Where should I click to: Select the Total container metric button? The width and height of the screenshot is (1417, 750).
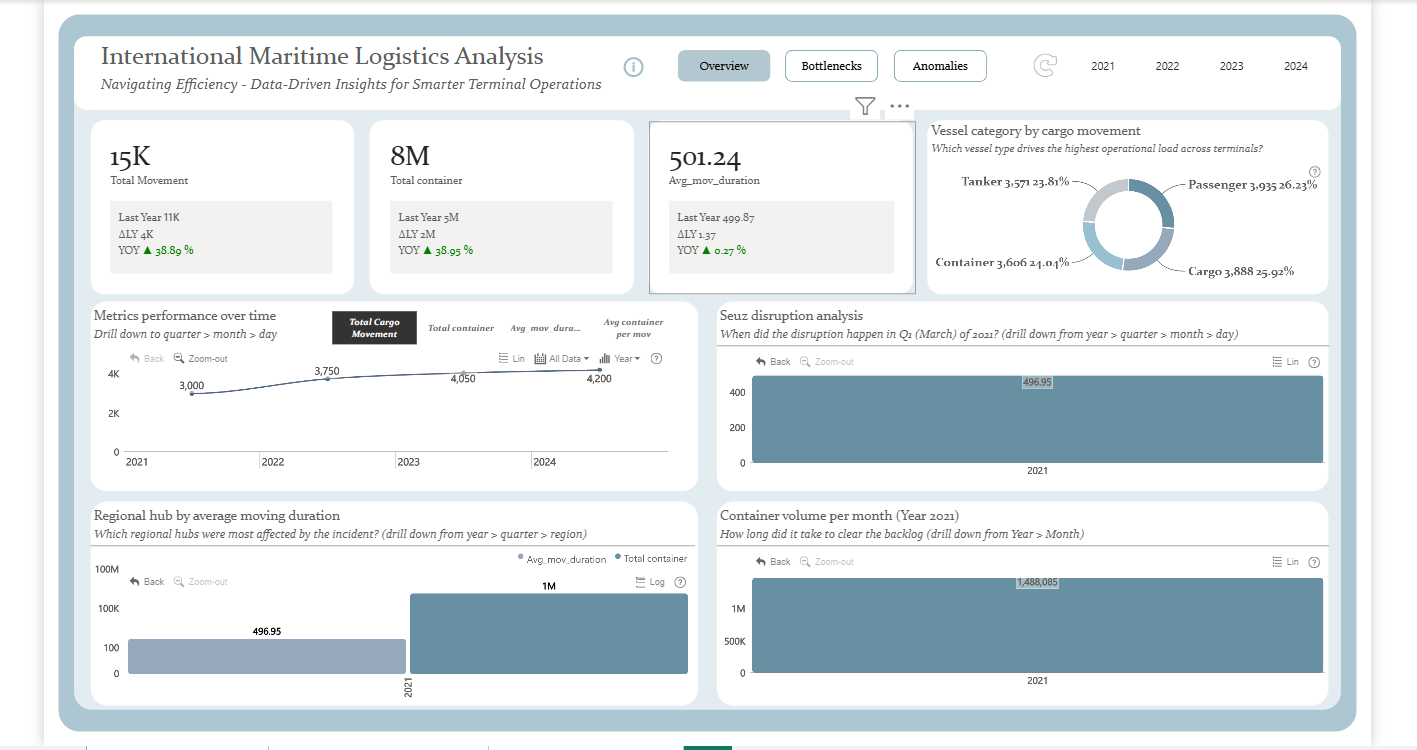point(461,328)
